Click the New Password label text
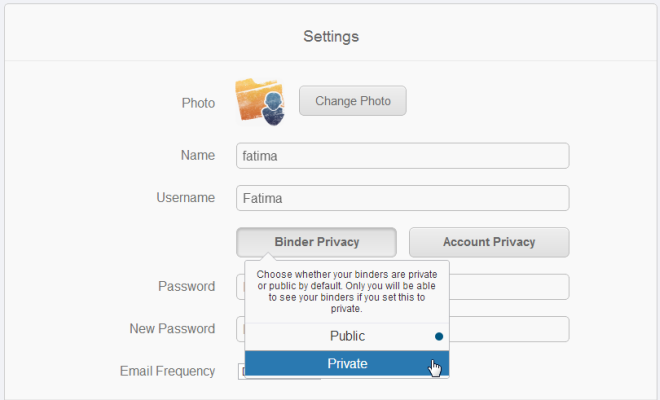660x400 pixels. point(172,328)
